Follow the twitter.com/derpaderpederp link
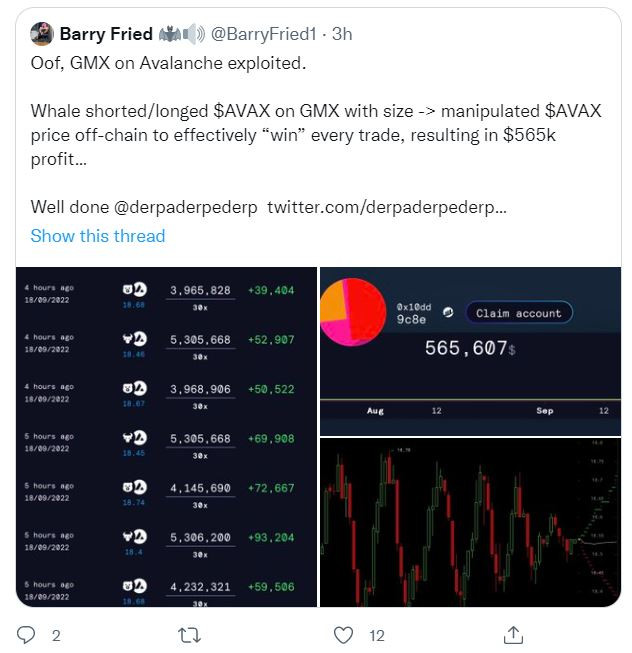 click(x=387, y=209)
